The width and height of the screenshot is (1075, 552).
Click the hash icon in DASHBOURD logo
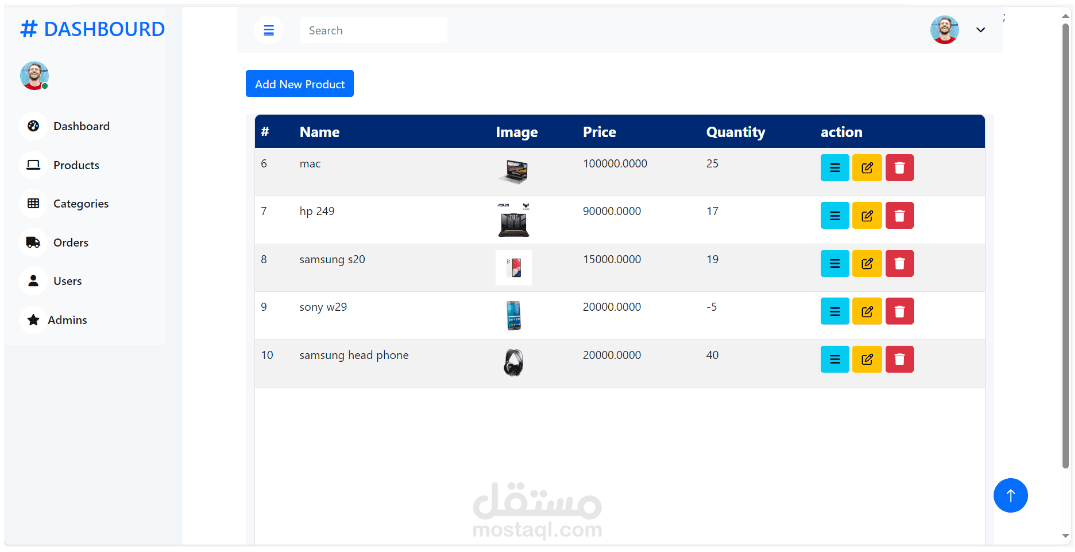[x=28, y=29]
